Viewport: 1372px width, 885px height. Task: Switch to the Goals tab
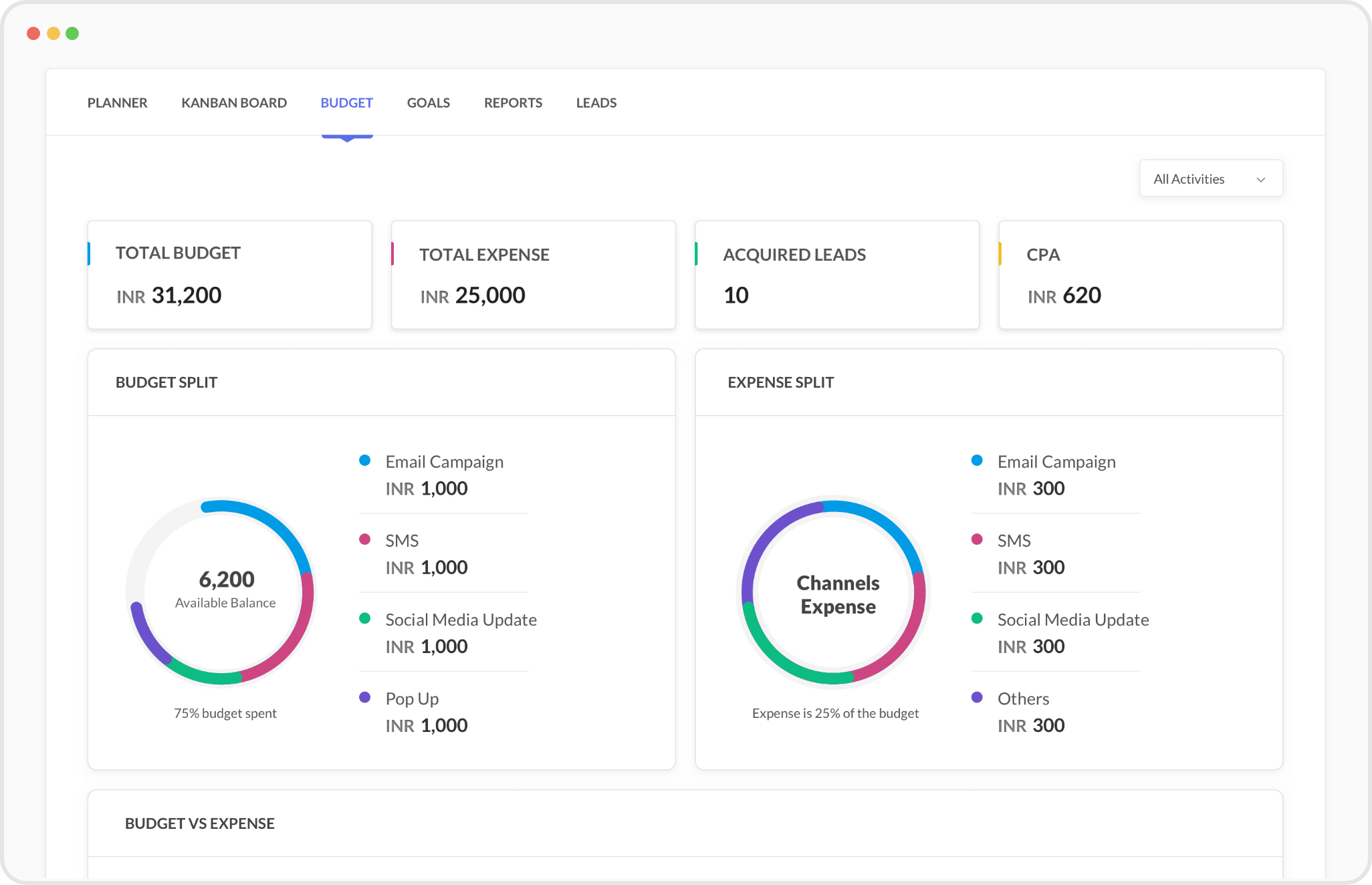tap(428, 102)
